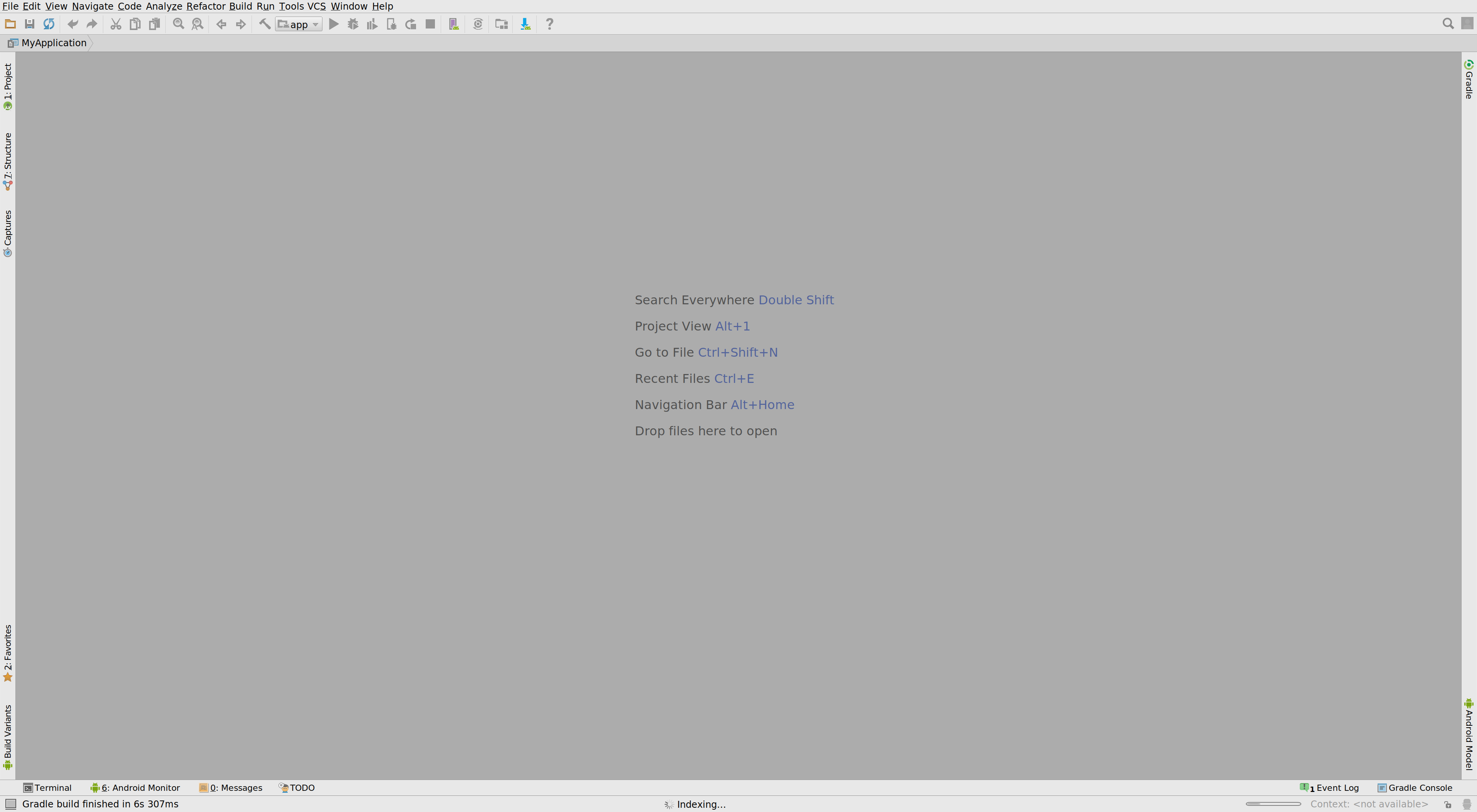Screen dimensions: 1477x812
Task: Click the Back navigation arrow
Action: (x=221, y=24)
